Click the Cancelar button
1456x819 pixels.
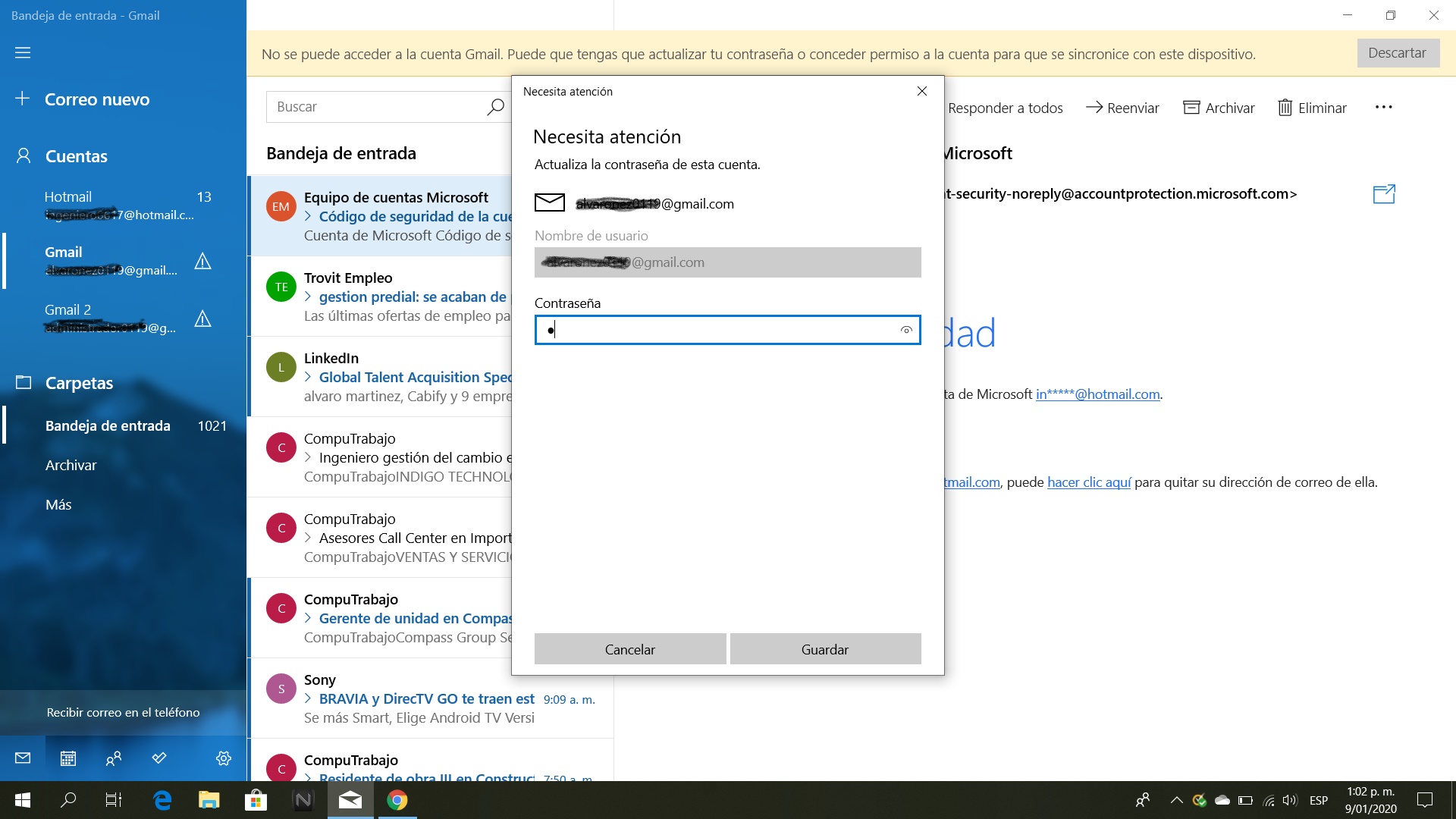[630, 649]
